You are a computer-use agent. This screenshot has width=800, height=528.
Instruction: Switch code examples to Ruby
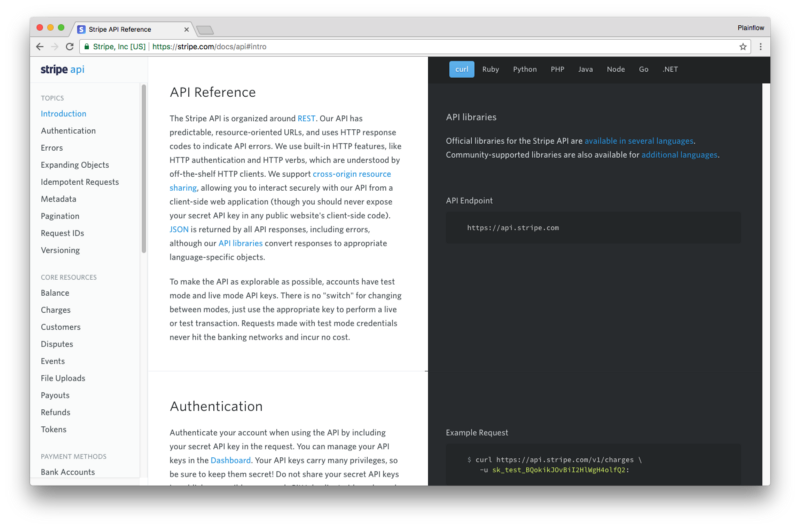coord(490,69)
